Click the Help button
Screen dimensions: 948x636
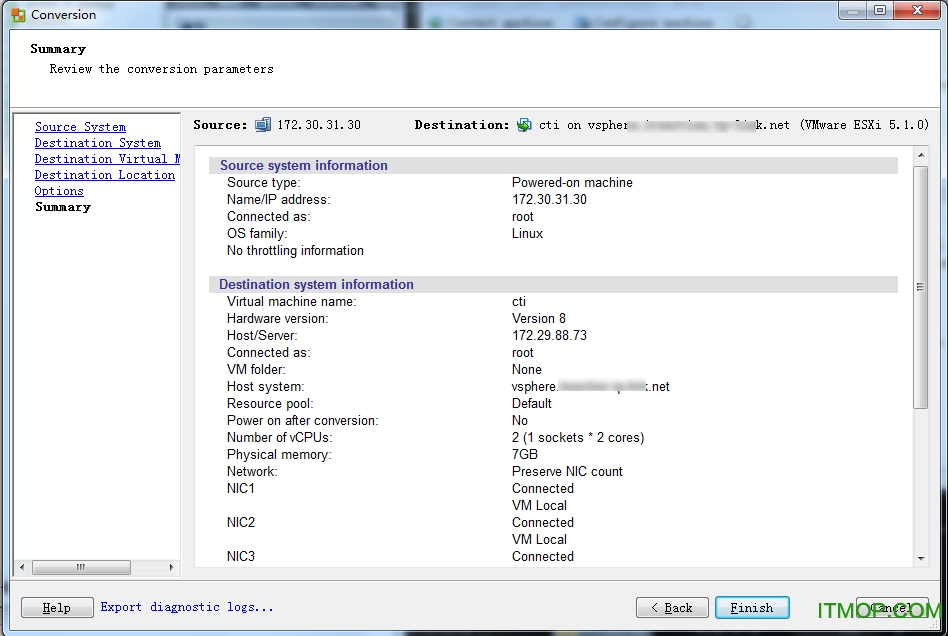click(57, 608)
